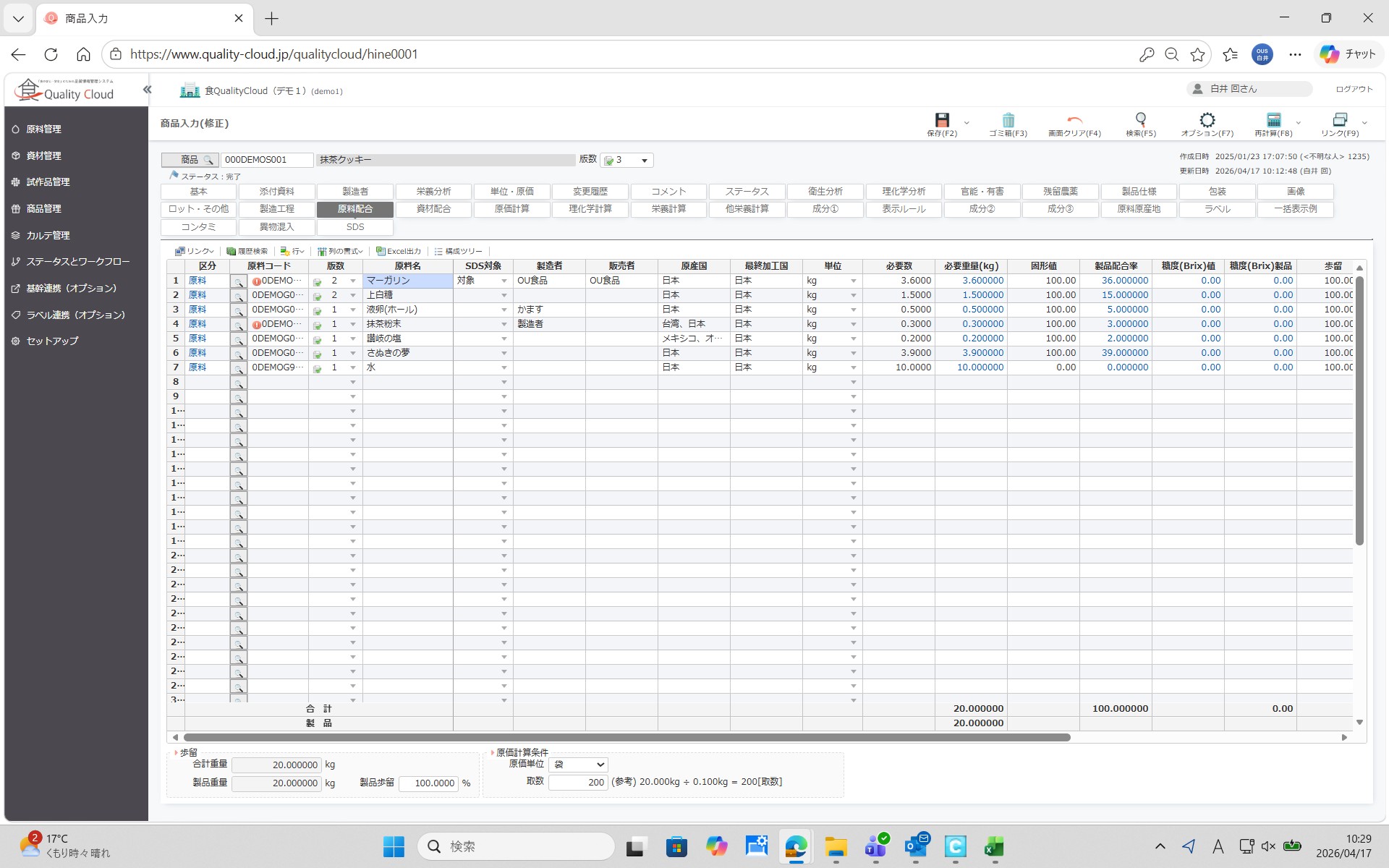Open 版数 dropdown for row 6 さぬきの夢
The image size is (1389, 868).
(x=353, y=354)
